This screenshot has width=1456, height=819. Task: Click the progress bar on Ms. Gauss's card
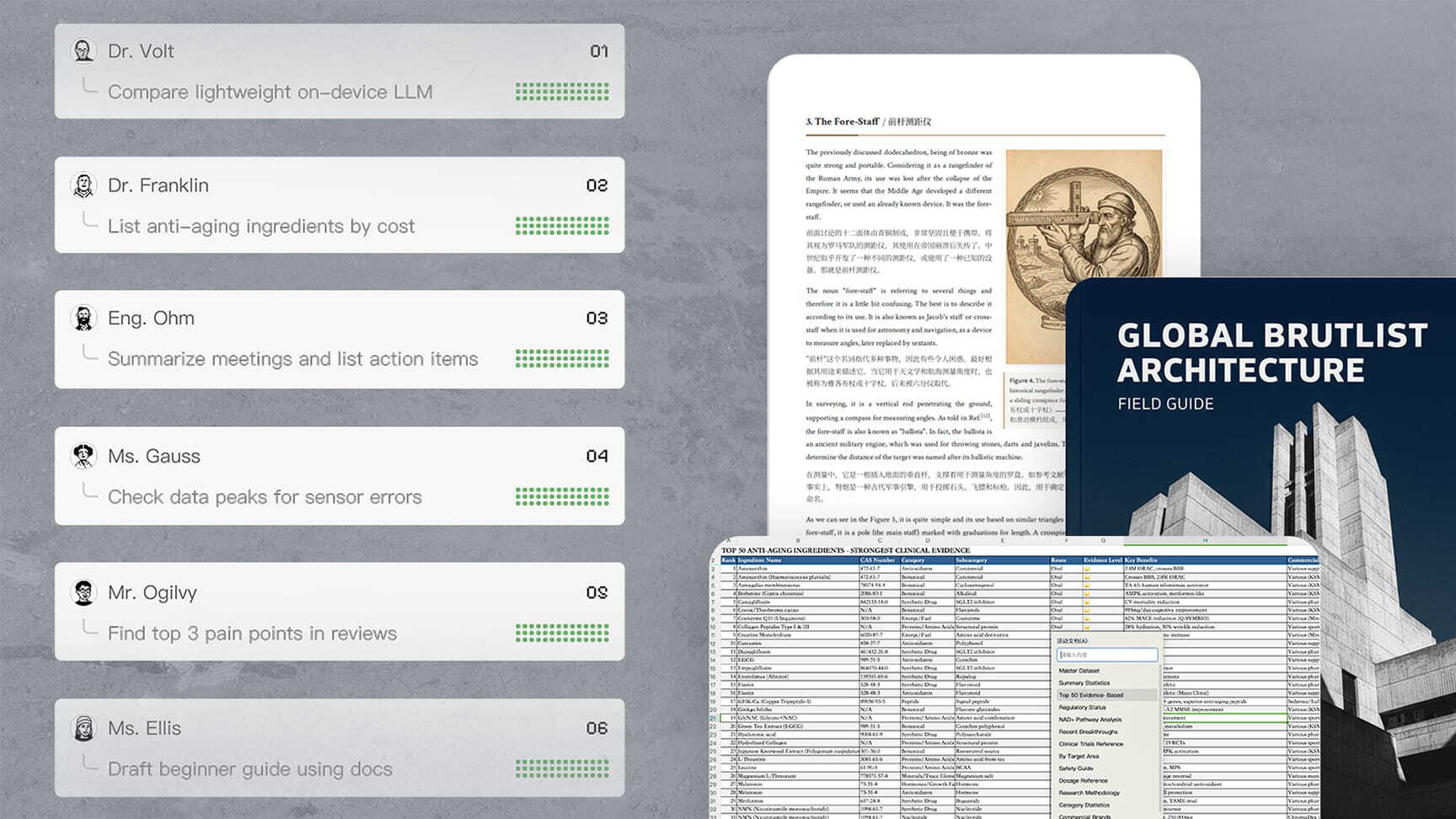[x=562, y=497]
